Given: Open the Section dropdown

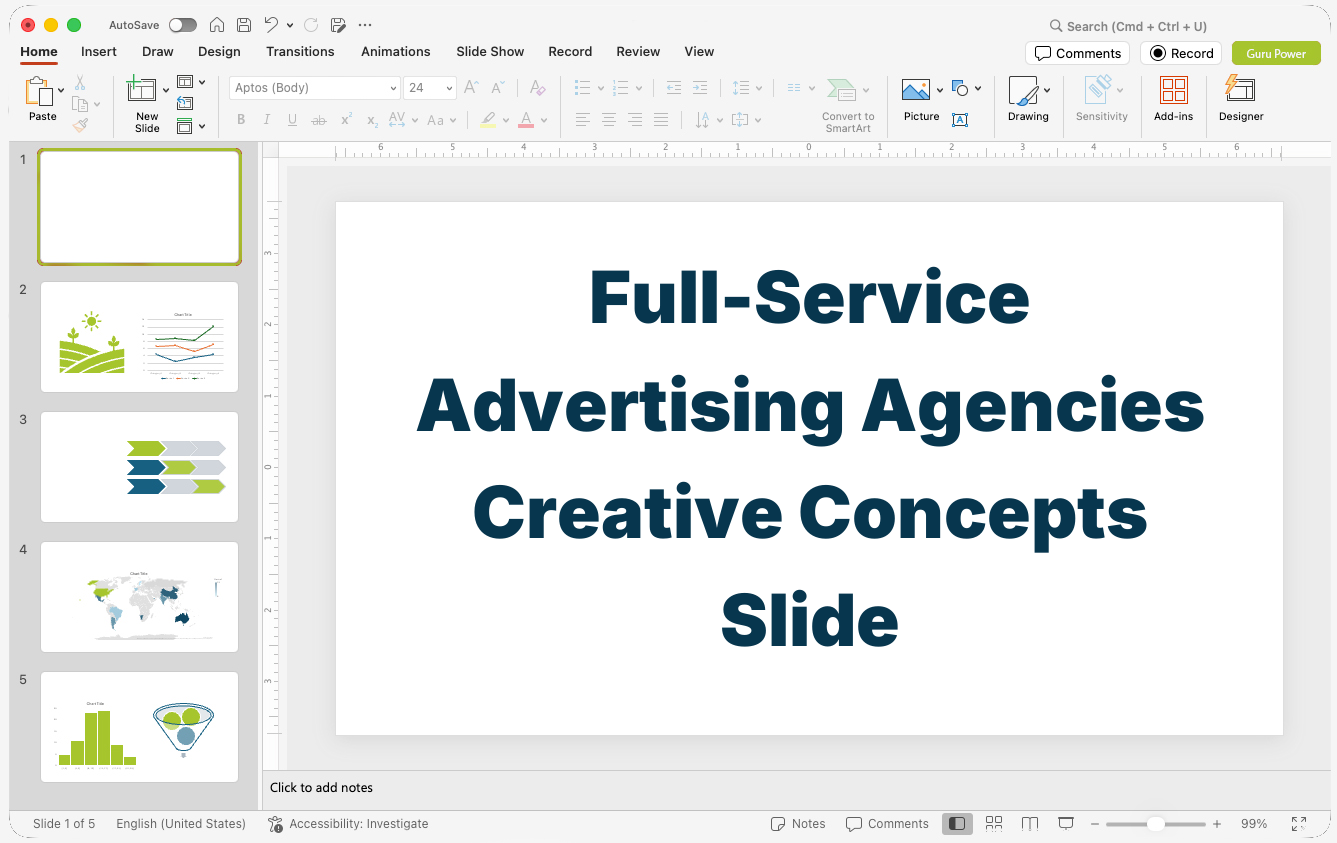Looking at the screenshot, I should 191,126.
